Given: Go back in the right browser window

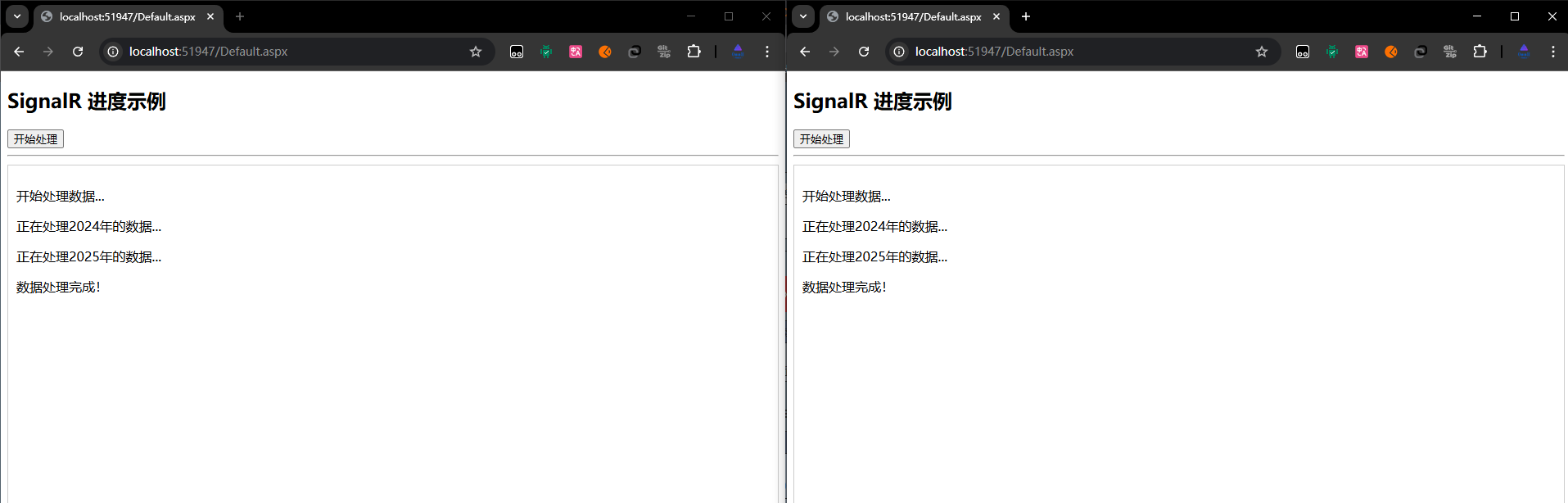Looking at the screenshot, I should (x=805, y=52).
